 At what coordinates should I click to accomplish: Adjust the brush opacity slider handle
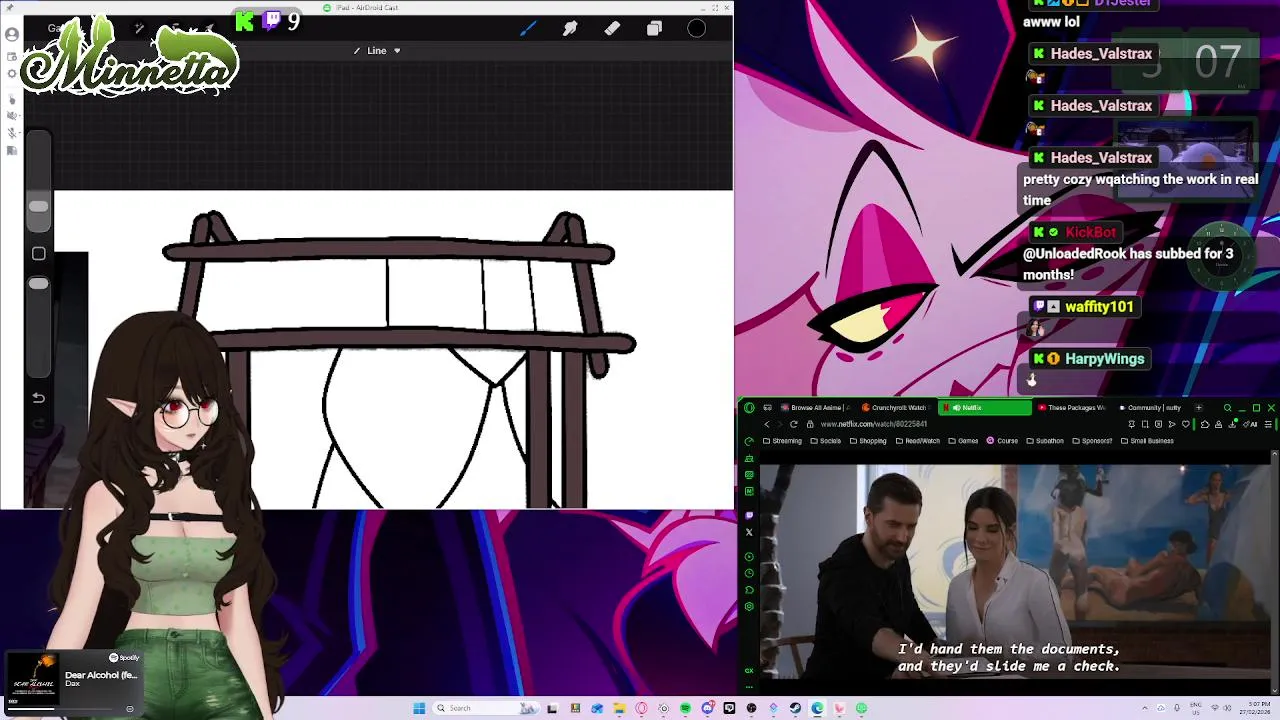pyautogui.click(x=38, y=284)
